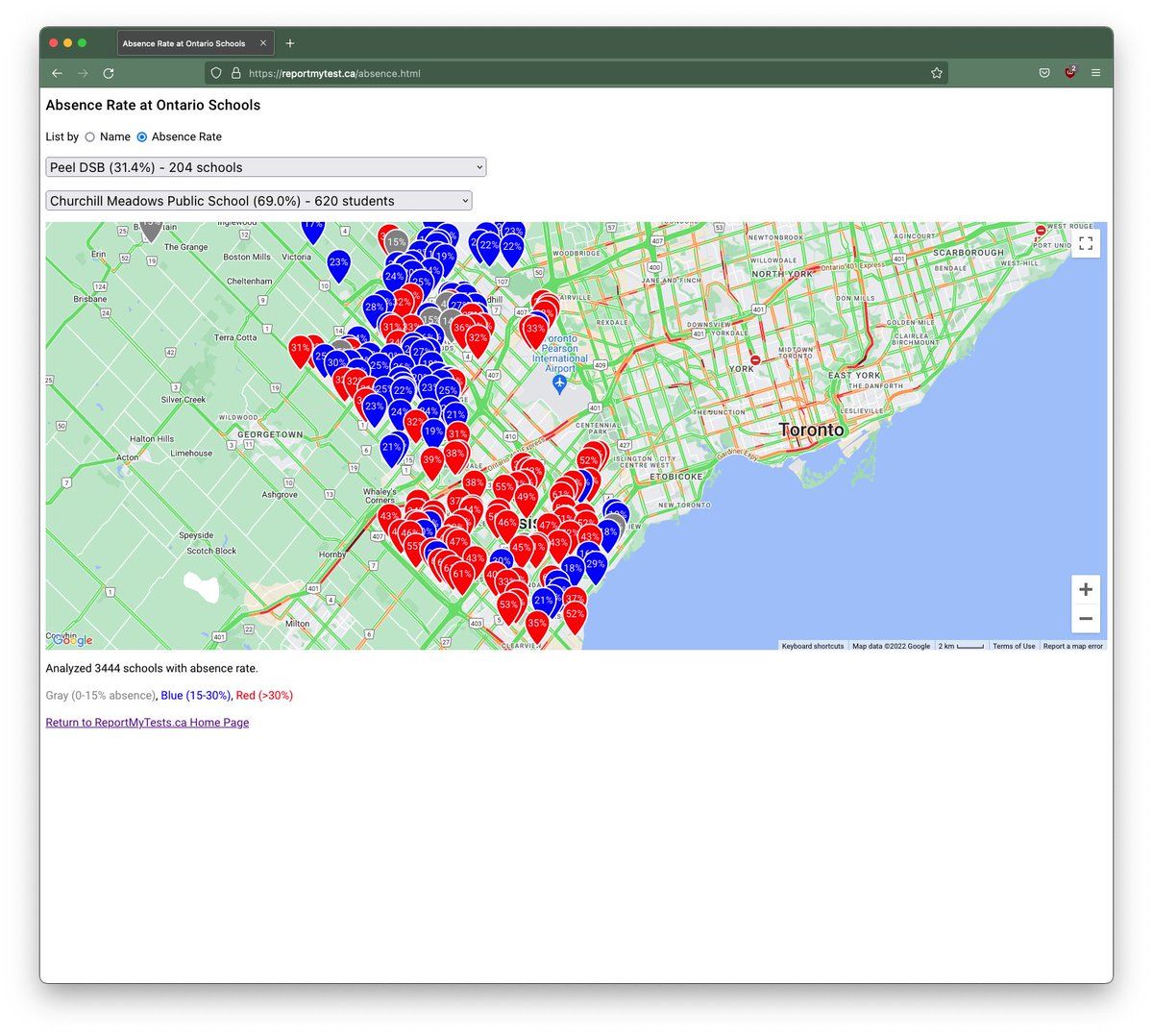The height and width of the screenshot is (1036, 1153).
Task: Zoom out on the map
Action: [x=1086, y=619]
